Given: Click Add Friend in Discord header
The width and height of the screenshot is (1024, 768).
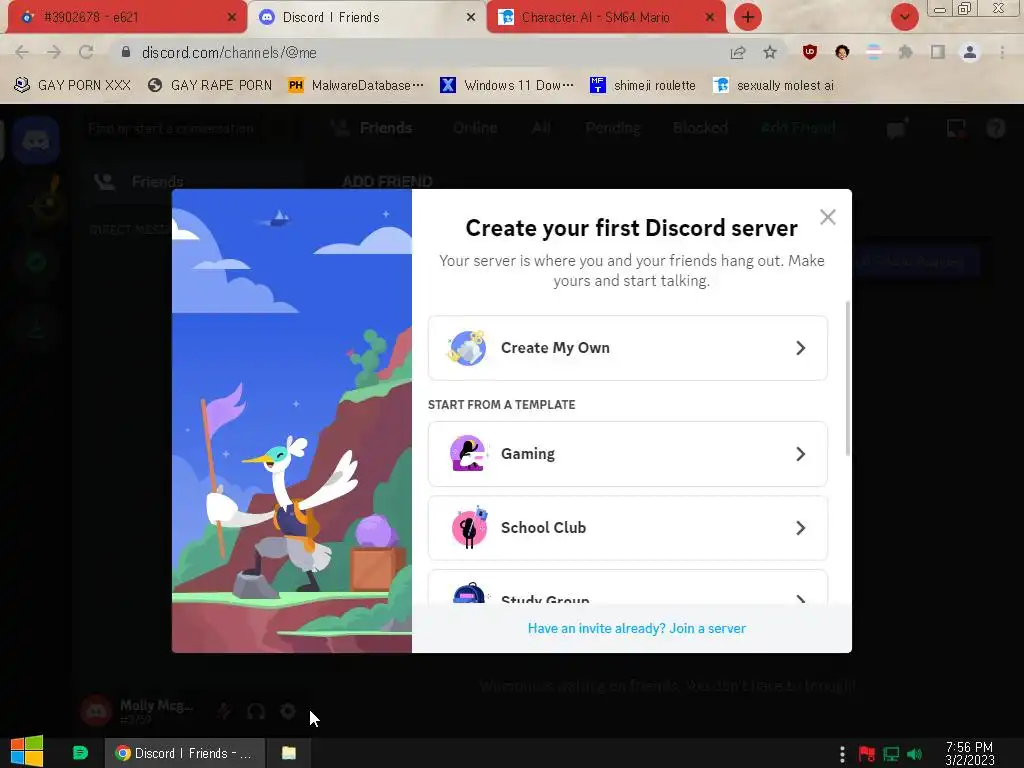Looking at the screenshot, I should point(798,128).
